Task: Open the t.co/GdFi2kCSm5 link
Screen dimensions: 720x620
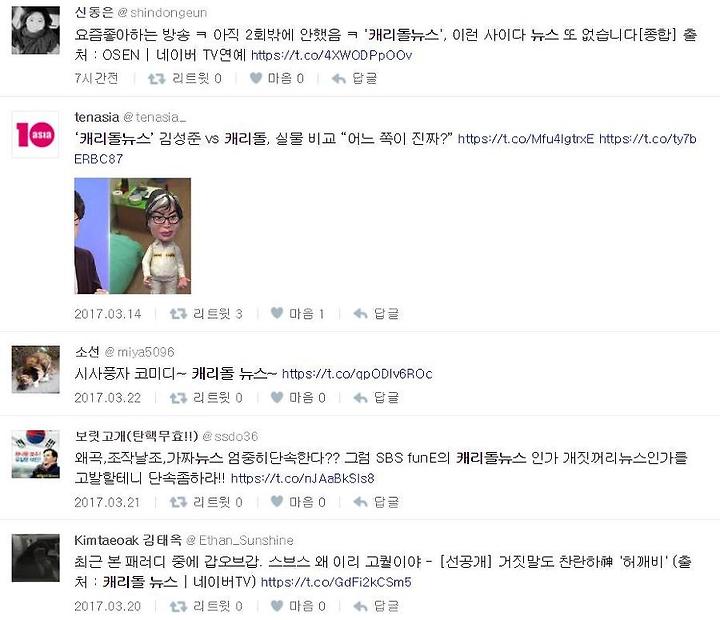Action: 336,582
